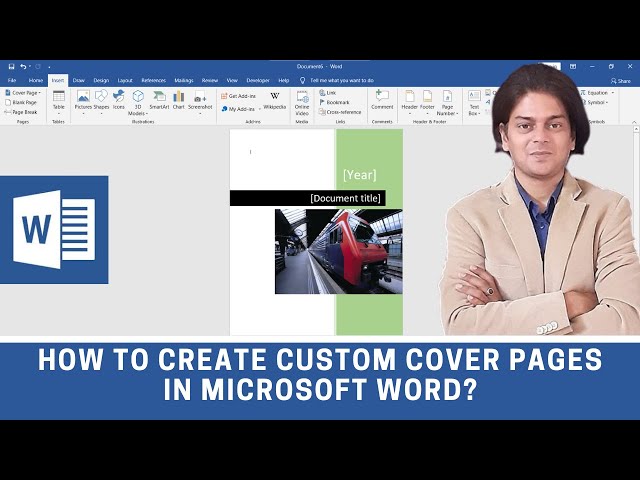The height and width of the screenshot is (480, 640).
Task: Open the Table insert dropdown
Action: tap(59, 102)
